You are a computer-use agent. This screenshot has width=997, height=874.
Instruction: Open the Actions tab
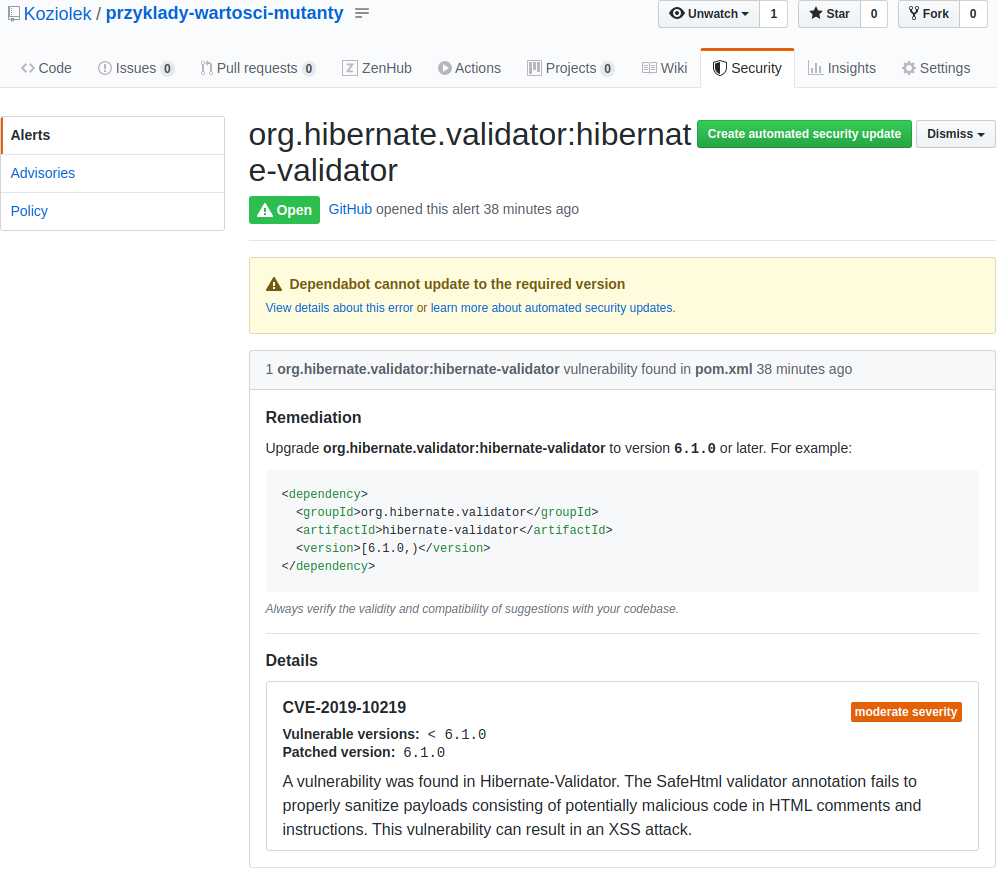coord(469,68)
